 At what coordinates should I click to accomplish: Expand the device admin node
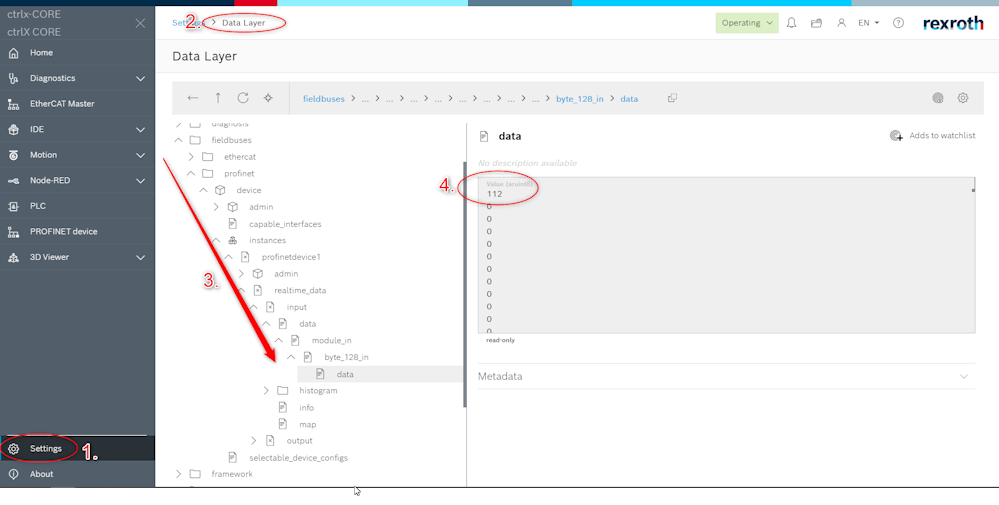[x=216, y=207]
